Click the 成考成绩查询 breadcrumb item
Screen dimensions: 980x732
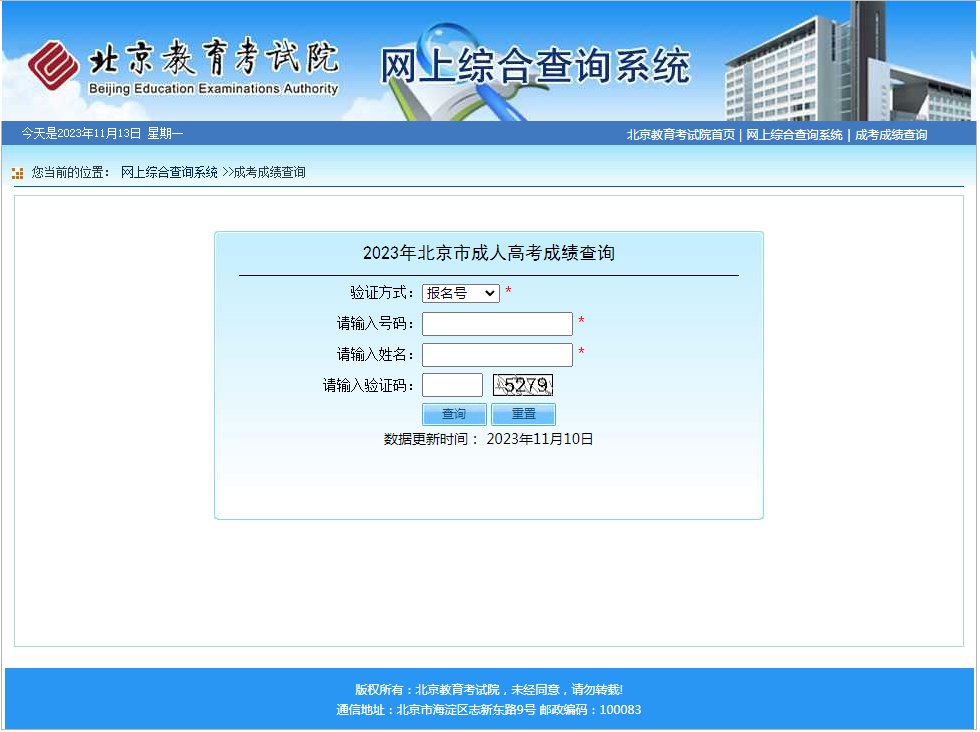coord(269,173)
